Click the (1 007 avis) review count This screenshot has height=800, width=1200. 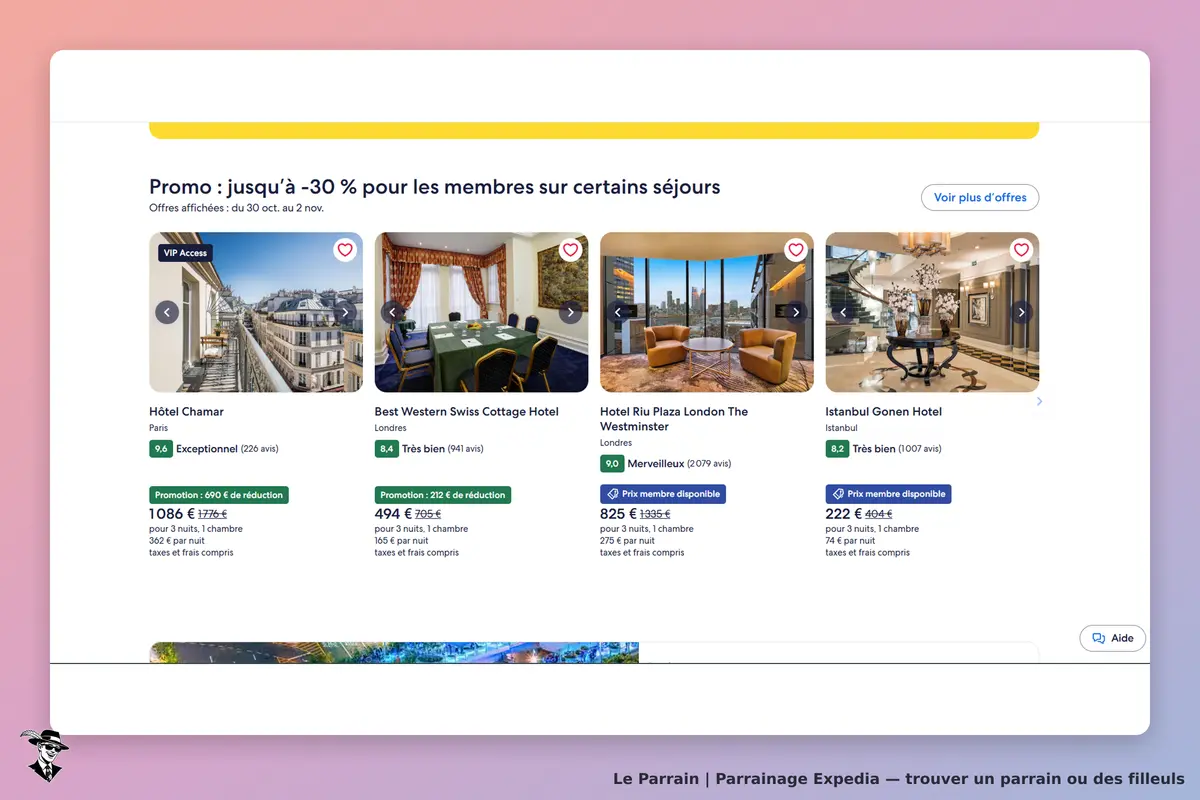click(x=920, y=449)
